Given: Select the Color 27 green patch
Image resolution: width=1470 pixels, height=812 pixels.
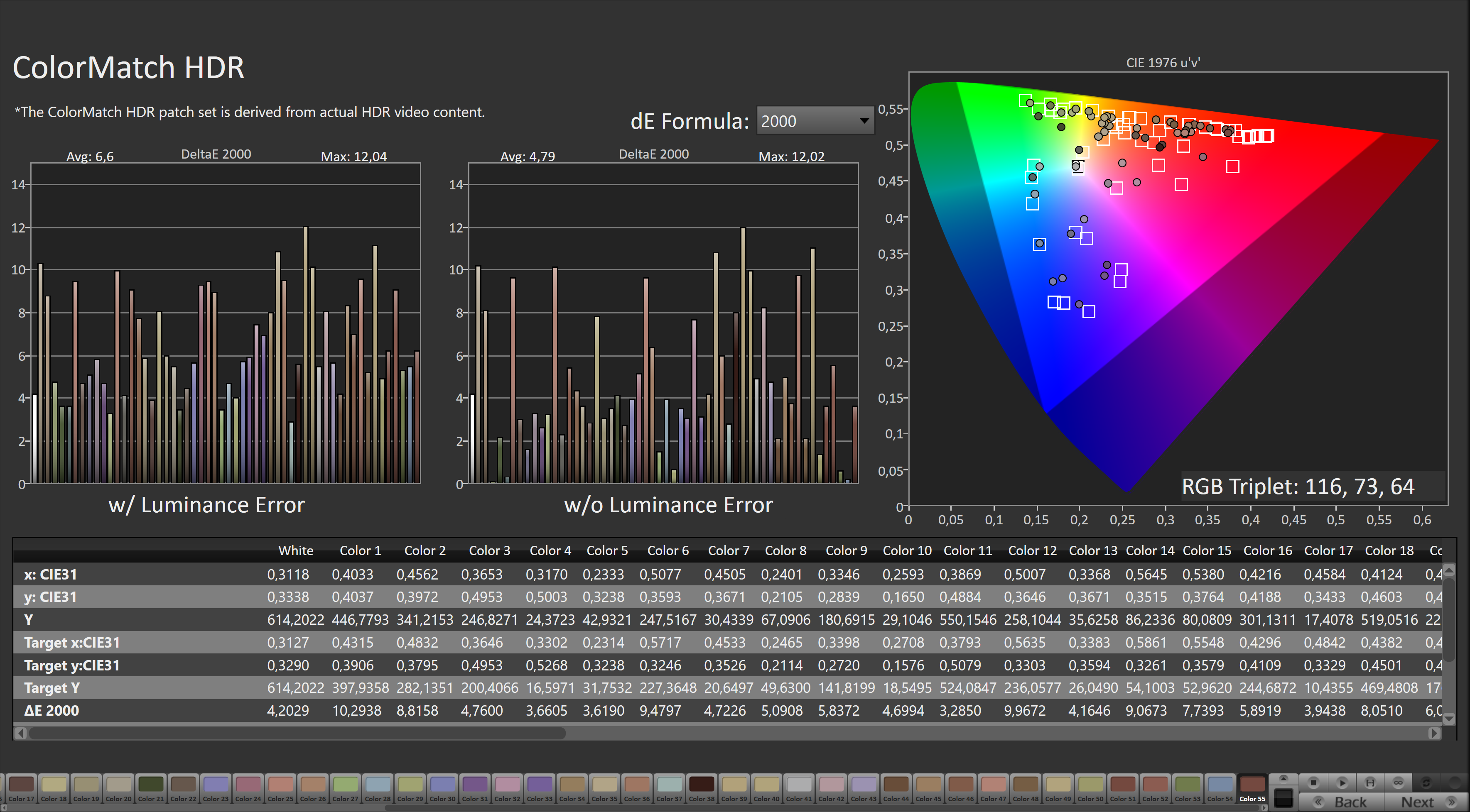Looking at the screenshot, I should point(345,788).
